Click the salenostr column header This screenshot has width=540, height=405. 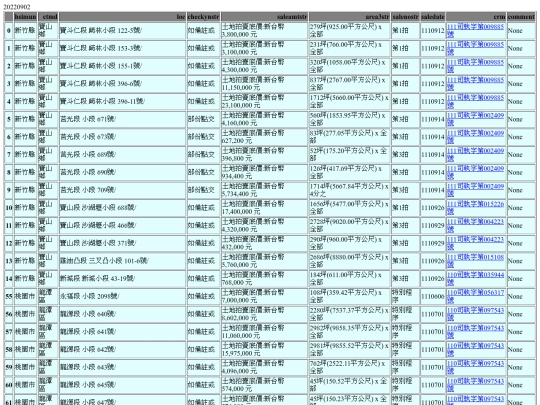[405, 17]
